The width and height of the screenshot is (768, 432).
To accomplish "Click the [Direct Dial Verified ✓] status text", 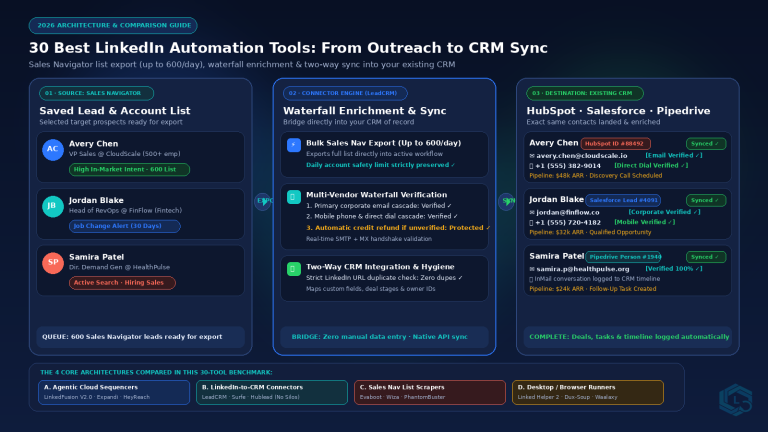I will (651, 166).
